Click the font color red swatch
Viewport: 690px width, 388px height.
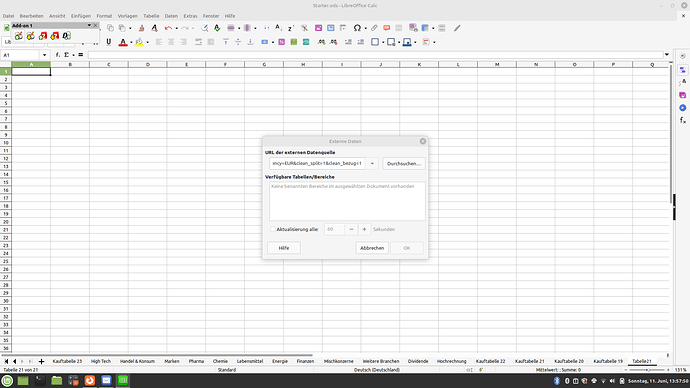pos(123,42)
